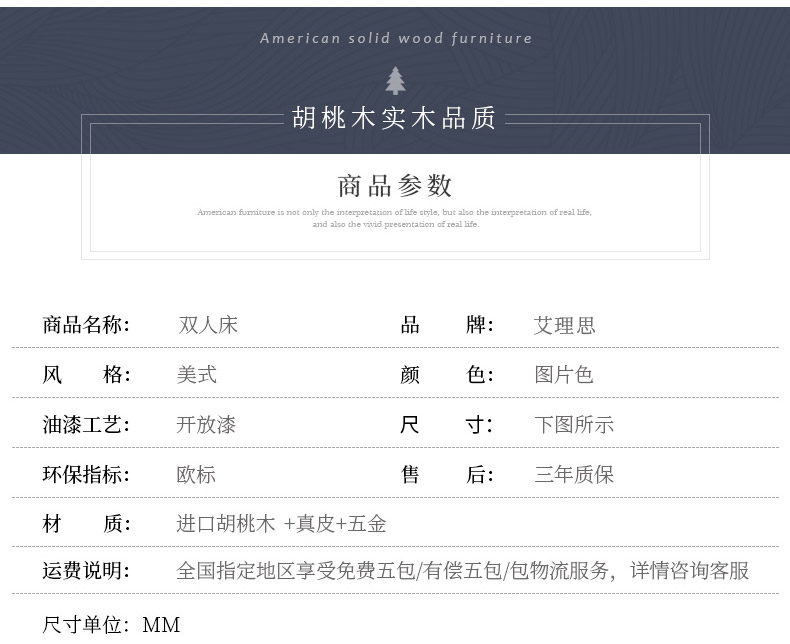Viewport: 790px width, 644px height.
Task: Click the 艾理思 brand value
Action: click(x=565, y=325)
